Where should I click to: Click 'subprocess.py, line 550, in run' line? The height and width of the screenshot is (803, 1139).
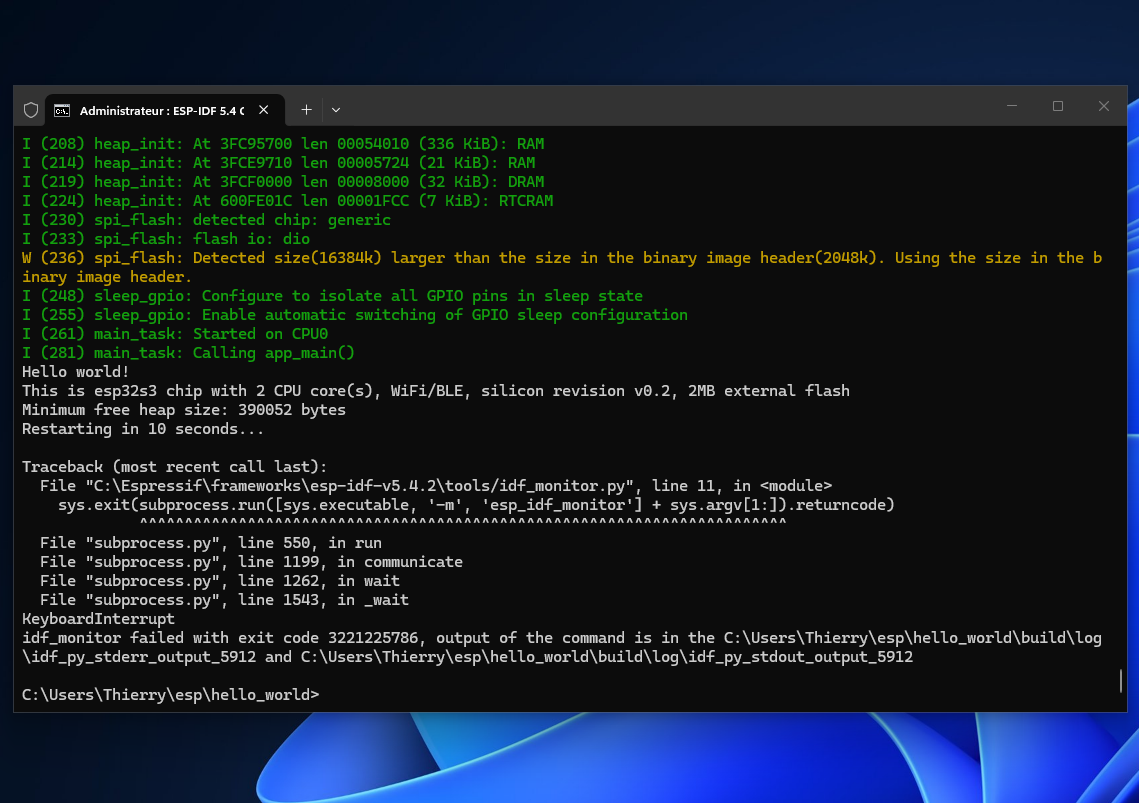point(211,543)
